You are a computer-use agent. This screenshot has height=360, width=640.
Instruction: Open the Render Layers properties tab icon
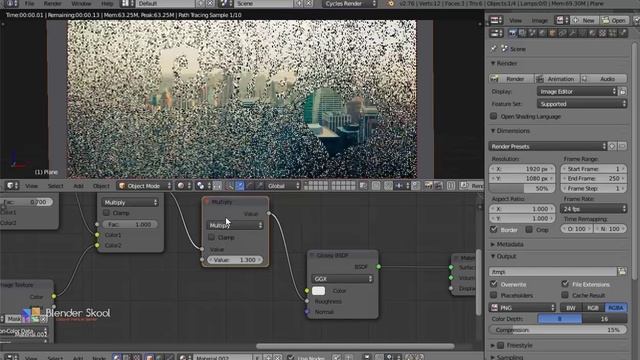(522, 33)
